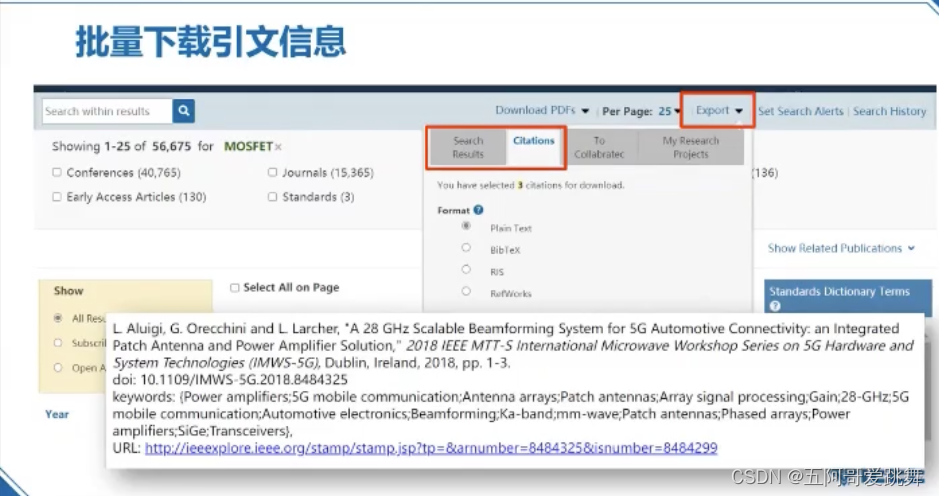Check the Standards (3) filter
The image size is (939, 496).
tap(272, 196)
